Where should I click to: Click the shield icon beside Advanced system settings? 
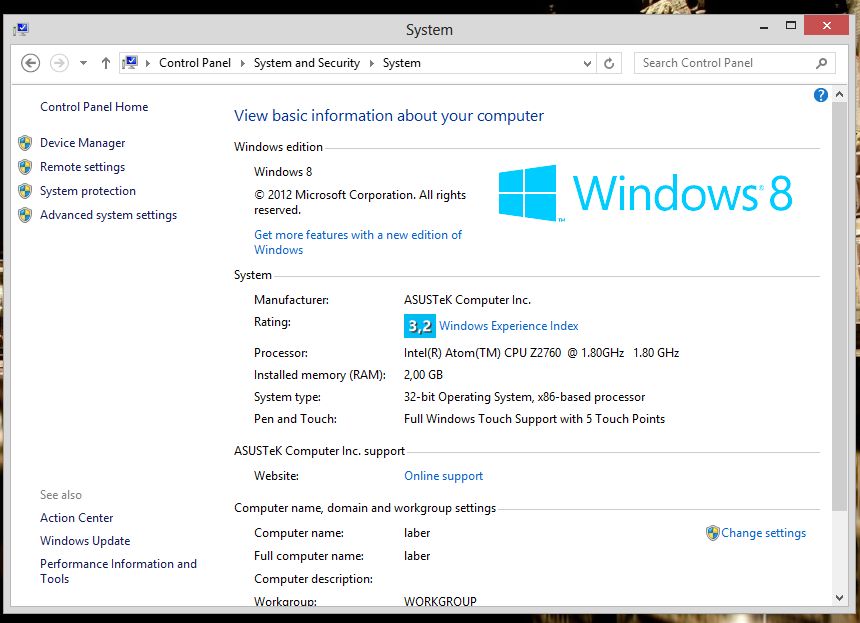[x=25, y=215]
